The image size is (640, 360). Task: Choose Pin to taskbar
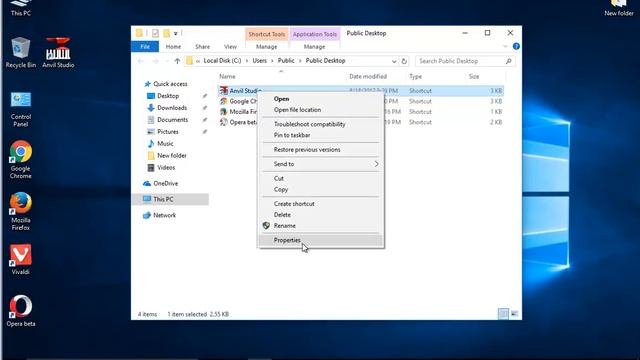pos(321,135)
